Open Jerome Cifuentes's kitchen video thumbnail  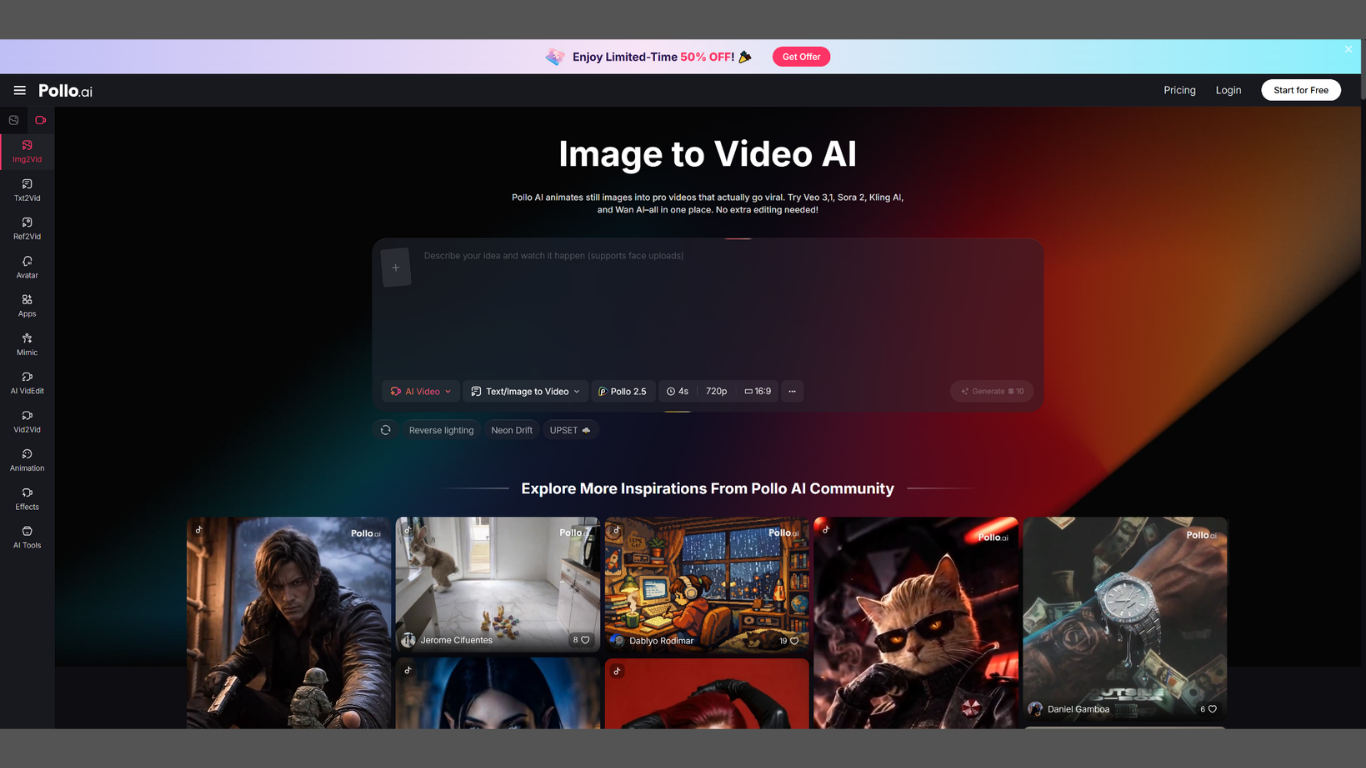pos(497,584)
